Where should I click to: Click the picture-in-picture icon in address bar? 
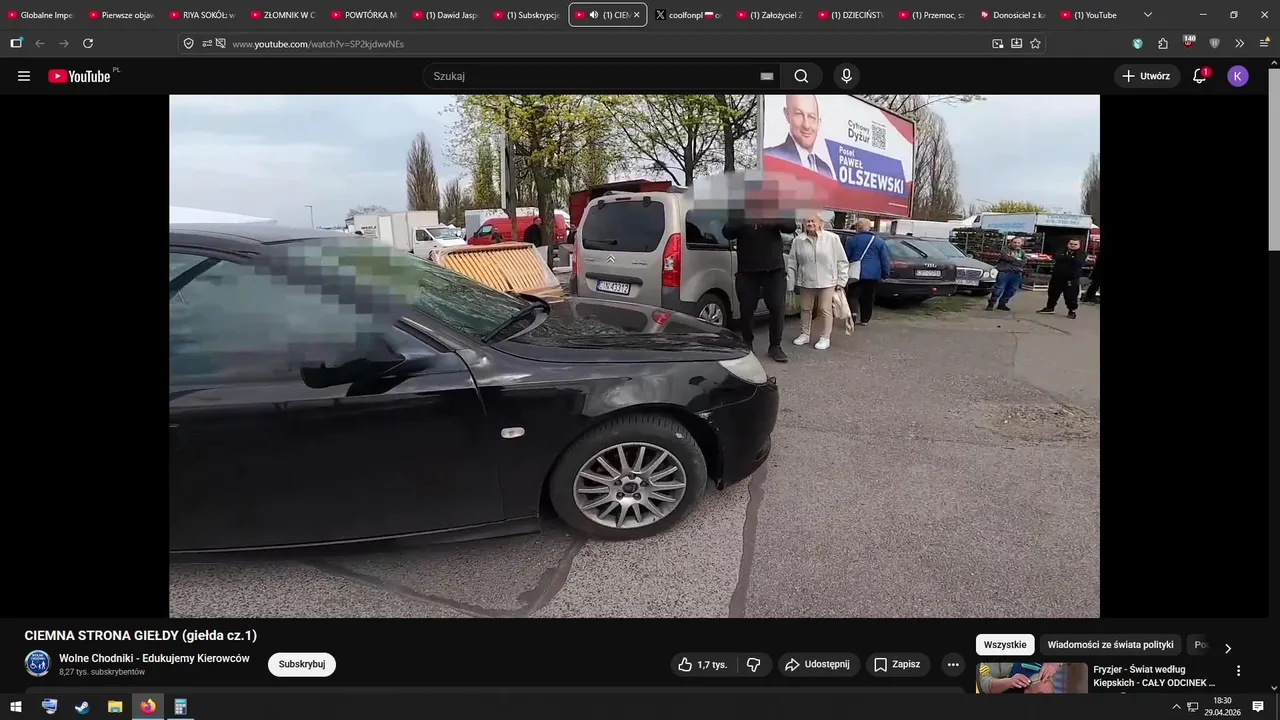tap(997, 43)
